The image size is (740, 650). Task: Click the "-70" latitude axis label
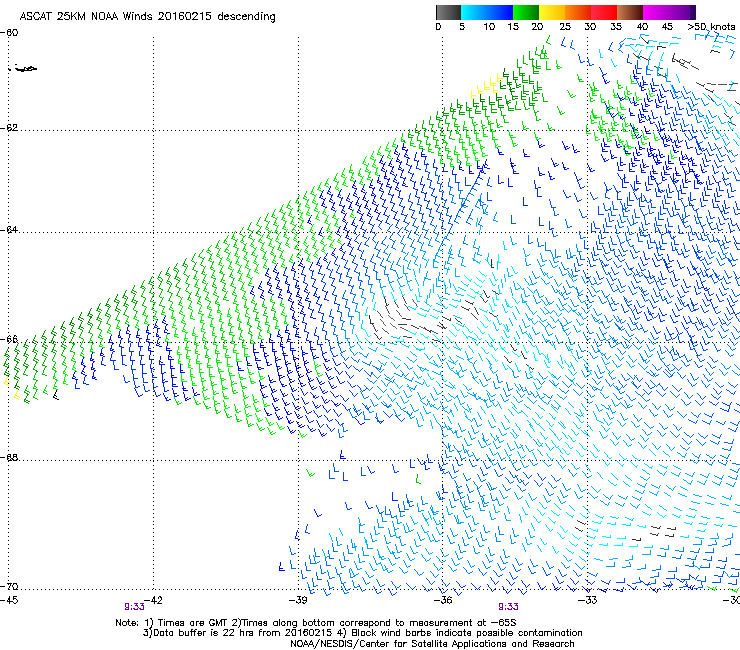click(x=9, y=587)
